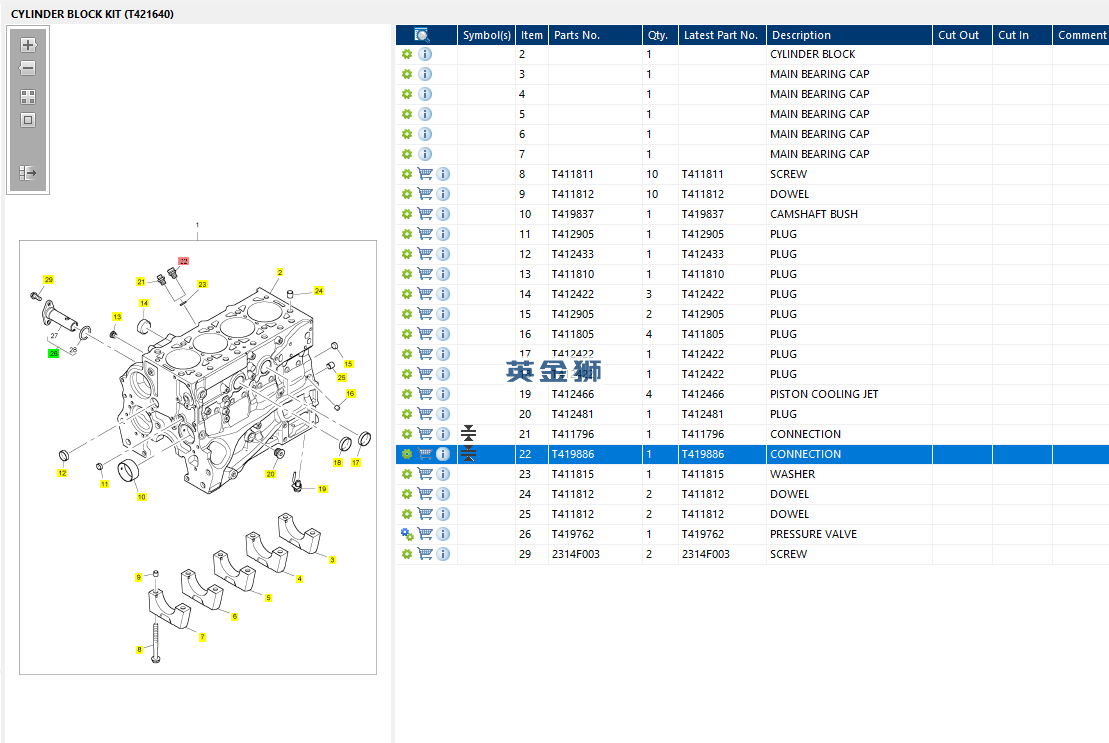Click the symbol icon in row 21

coord(469,434)
